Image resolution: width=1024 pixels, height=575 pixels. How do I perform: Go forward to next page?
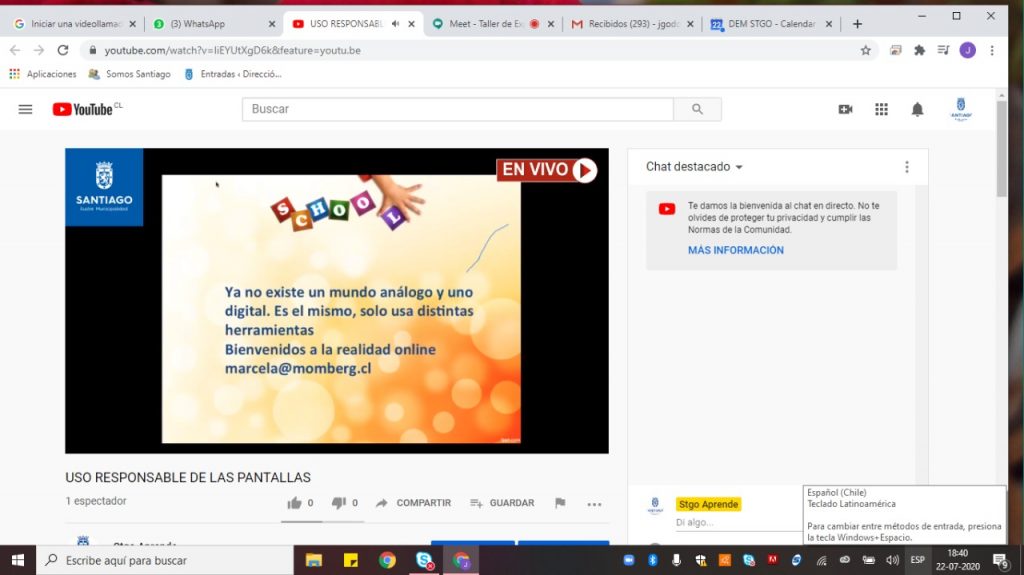(x=39, y=50)
